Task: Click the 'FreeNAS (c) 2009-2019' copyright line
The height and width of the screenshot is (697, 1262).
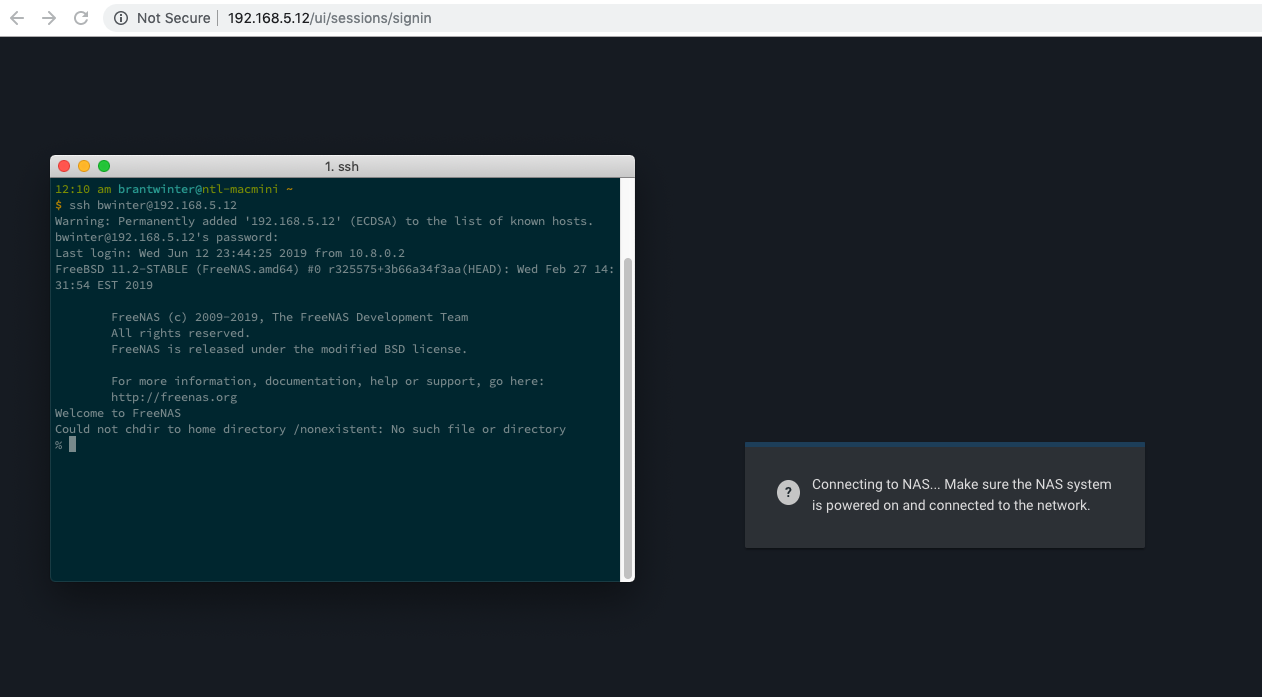Action: (289, 317)
